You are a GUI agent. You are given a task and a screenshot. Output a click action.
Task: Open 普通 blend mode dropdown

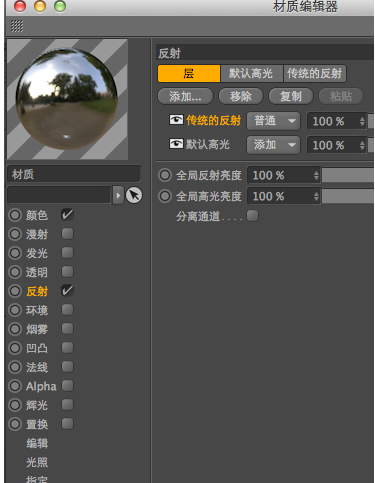(273, 121)
